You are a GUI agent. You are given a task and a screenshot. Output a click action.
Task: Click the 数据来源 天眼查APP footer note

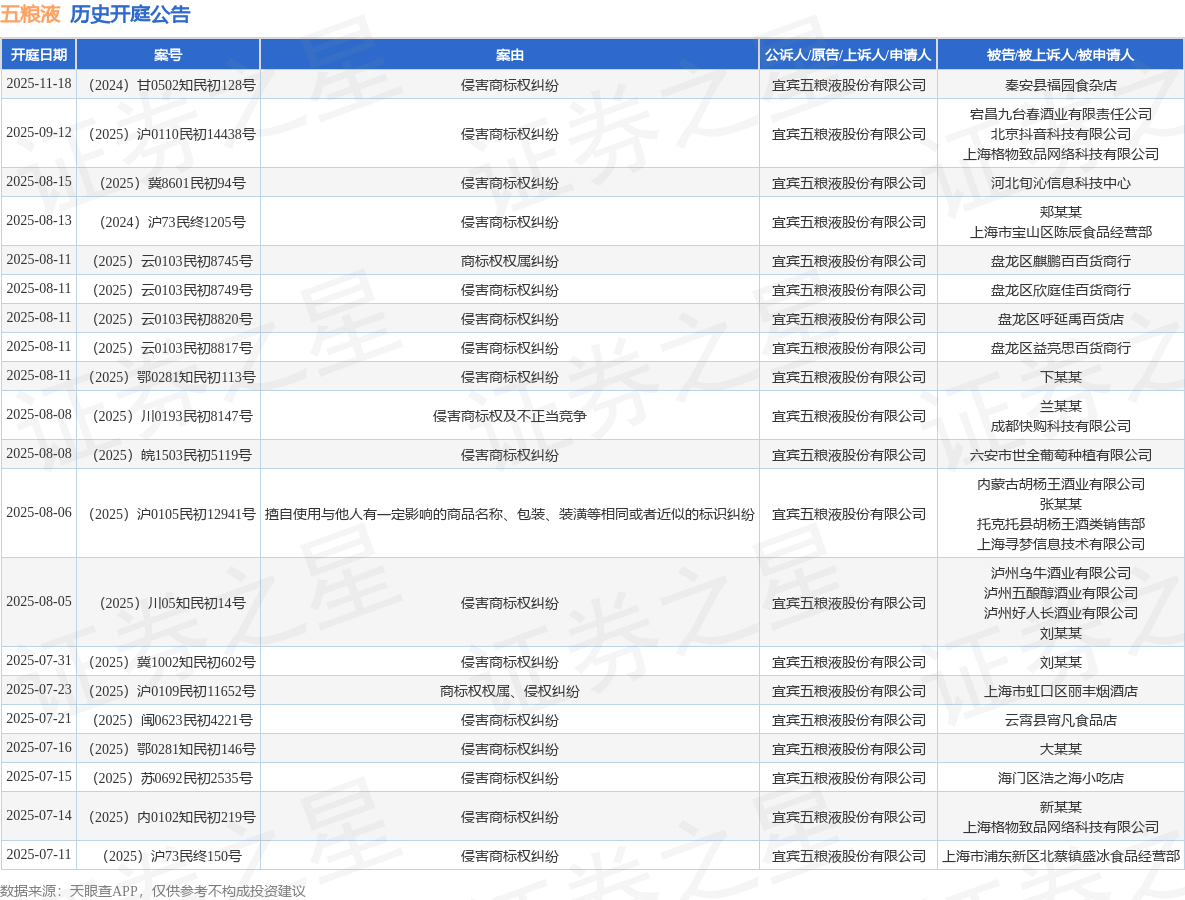153,891
